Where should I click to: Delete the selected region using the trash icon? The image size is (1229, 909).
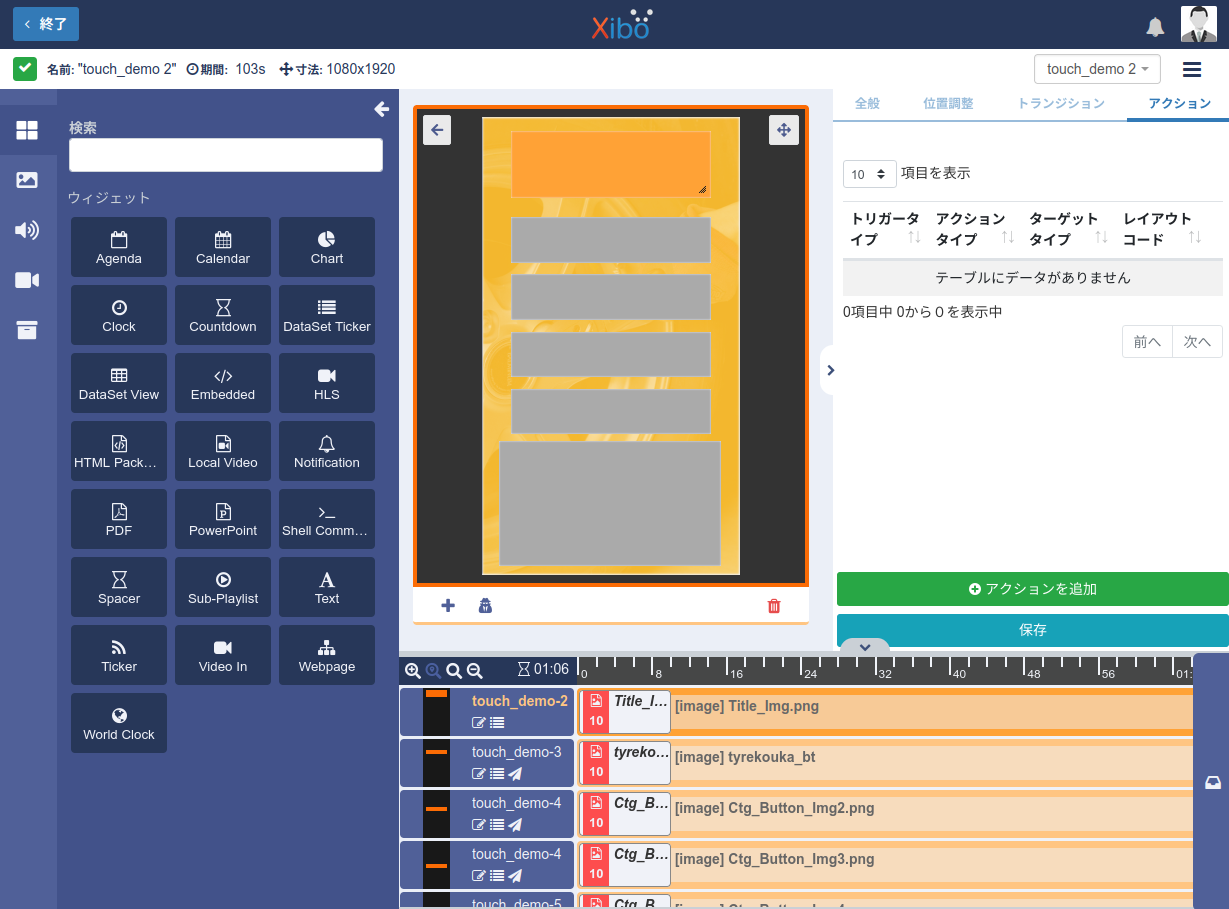click(x=772, y=606)
